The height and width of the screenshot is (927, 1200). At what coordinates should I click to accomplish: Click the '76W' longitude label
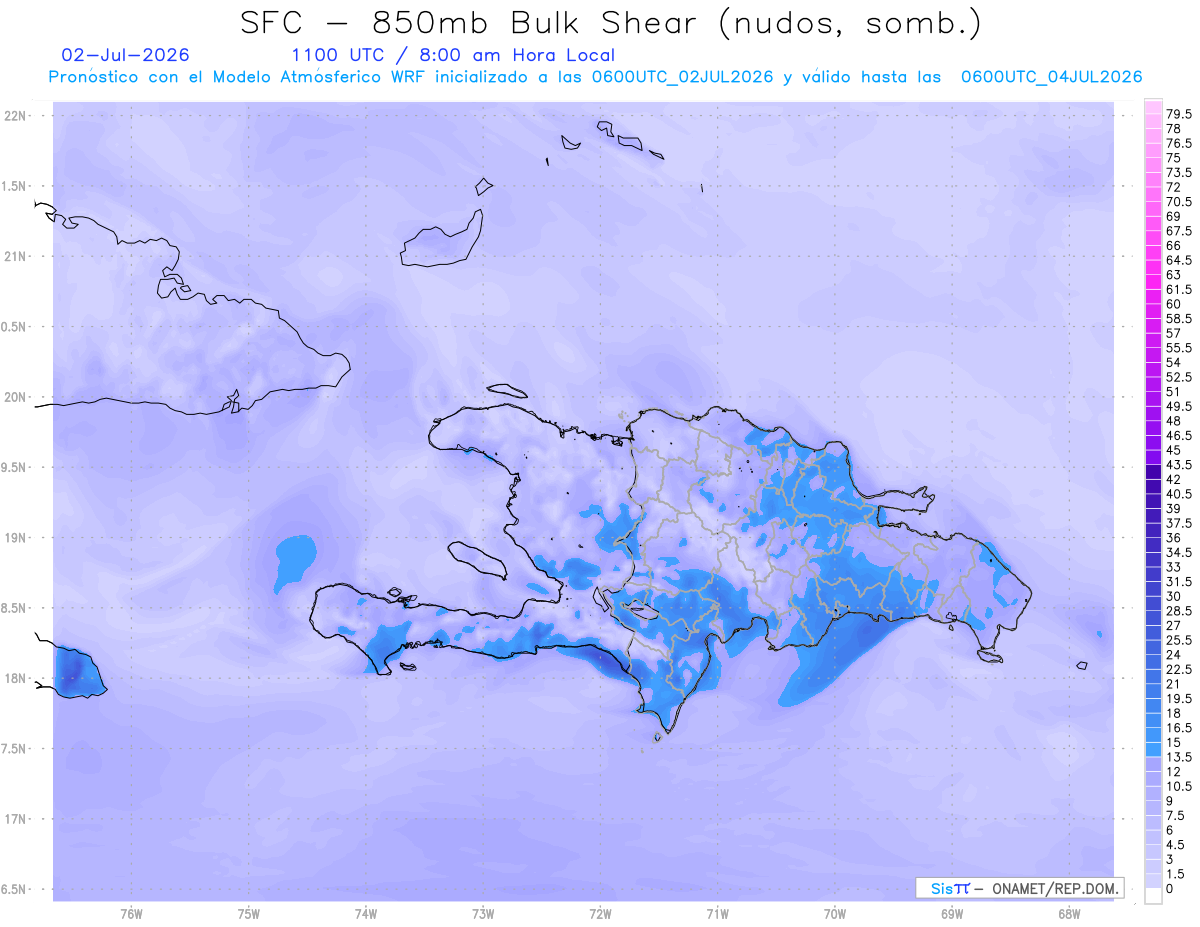(x=131, y=913)
